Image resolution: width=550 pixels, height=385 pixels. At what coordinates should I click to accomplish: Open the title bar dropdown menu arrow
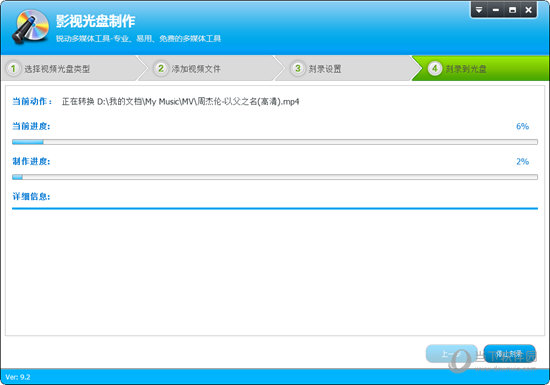point(479,10)
